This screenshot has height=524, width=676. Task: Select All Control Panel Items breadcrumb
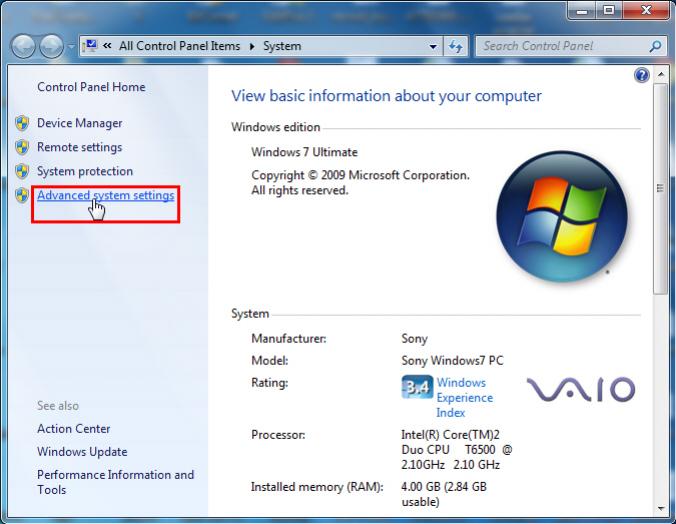tap(179, 46)
